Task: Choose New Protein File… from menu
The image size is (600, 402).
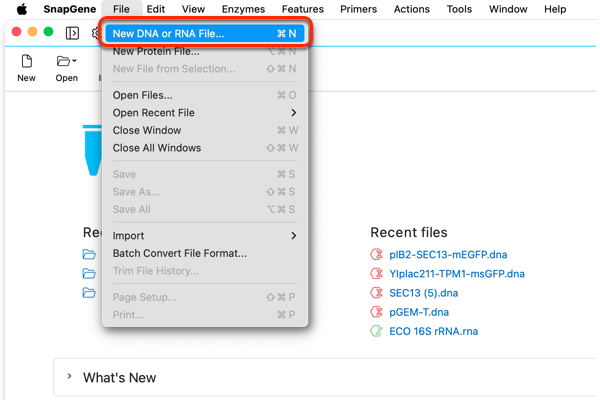Action: (205, 51)
